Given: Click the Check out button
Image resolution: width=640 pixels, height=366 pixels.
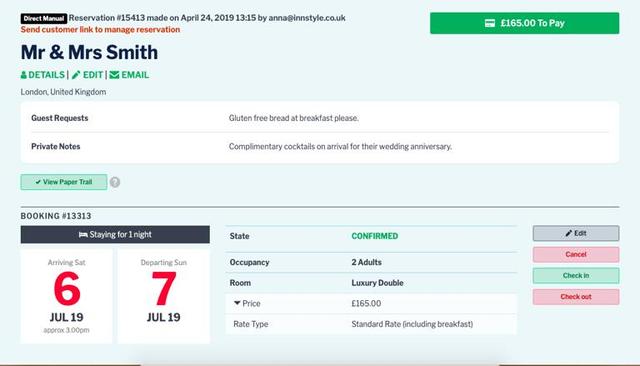Looking at the screenshot, I should (x=576, y=297).
